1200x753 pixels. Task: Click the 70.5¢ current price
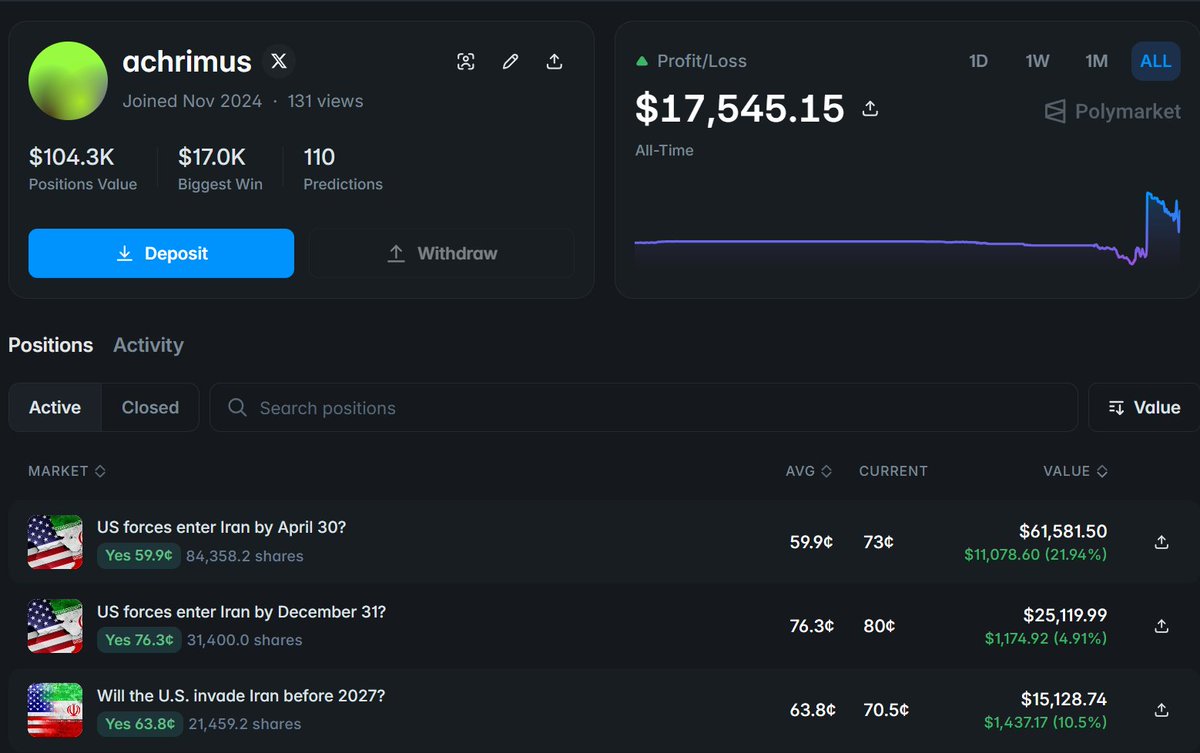[x=886, y=710]
